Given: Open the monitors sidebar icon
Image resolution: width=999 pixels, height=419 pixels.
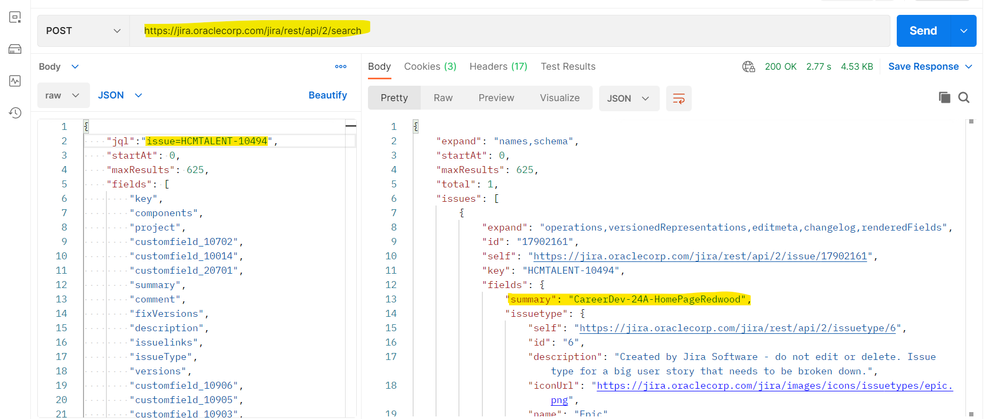Looking at the screenshot, I should pos(15,81).
